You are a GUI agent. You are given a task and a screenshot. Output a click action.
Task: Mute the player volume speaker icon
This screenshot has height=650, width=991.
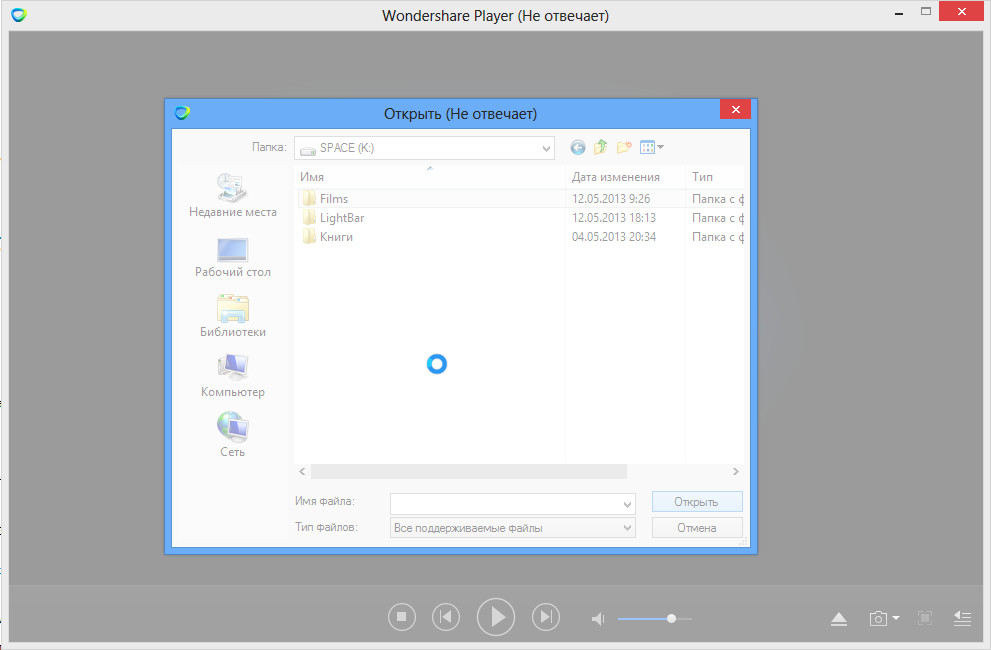coord(598,619)
